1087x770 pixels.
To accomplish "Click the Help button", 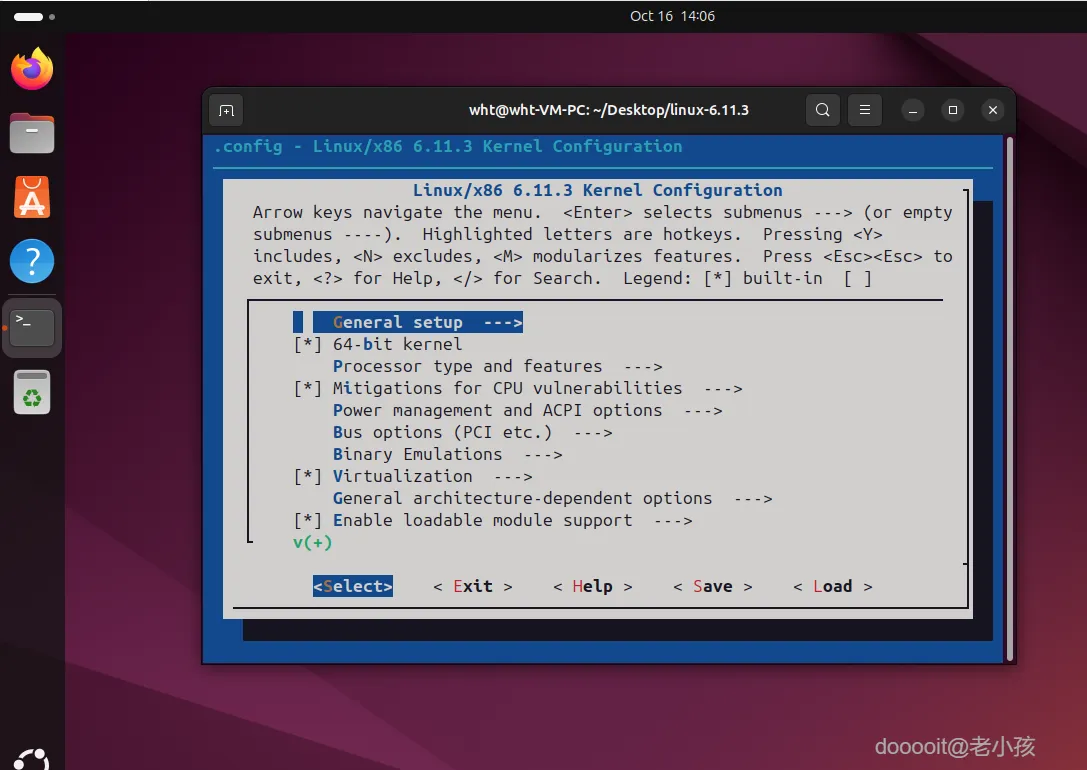I will pos(593,586).
